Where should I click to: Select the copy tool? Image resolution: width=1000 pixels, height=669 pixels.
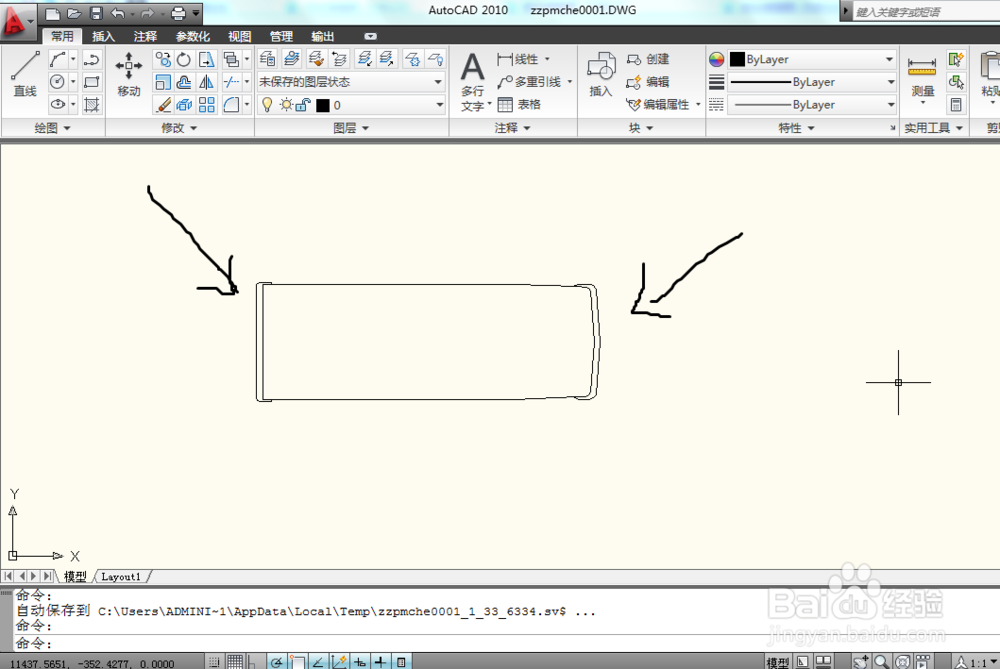tap(163, 60)
